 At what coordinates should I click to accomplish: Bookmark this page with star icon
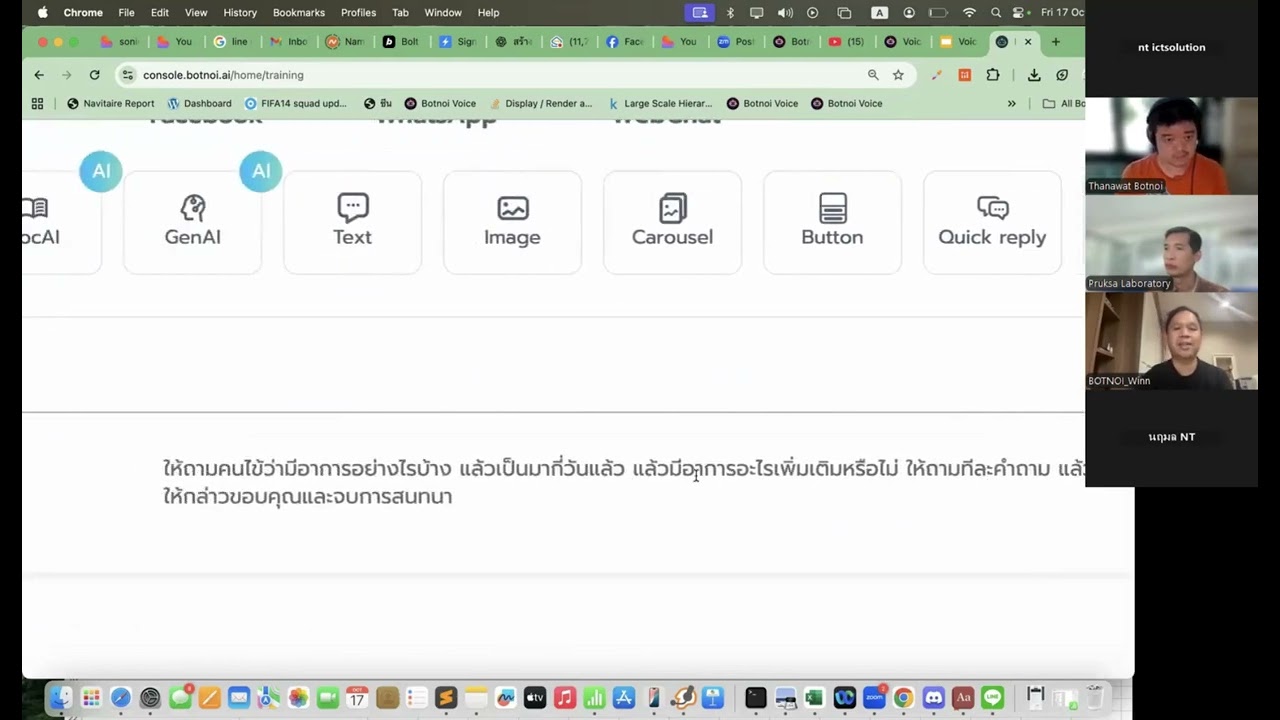(898, 75)
